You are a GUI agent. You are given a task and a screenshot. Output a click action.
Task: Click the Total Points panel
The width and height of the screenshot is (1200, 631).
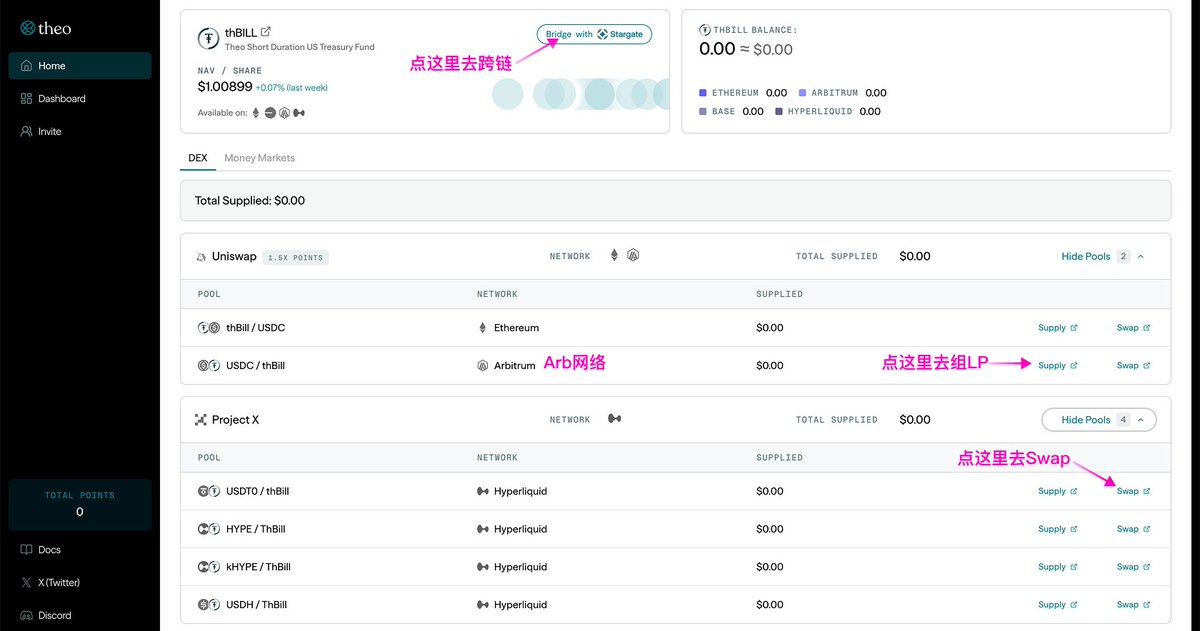pos(80,505)
